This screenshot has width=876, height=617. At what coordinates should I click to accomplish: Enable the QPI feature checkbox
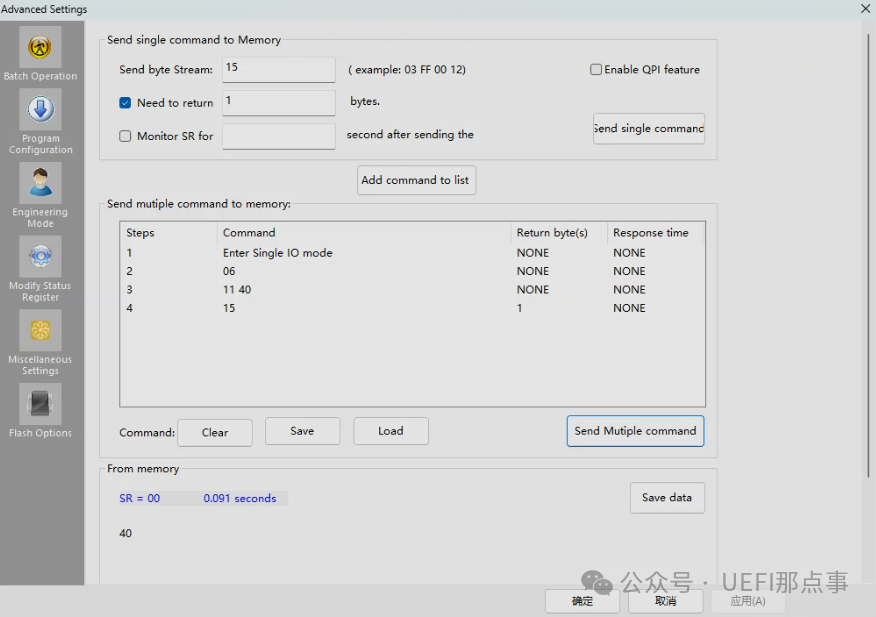pos(596,70)
